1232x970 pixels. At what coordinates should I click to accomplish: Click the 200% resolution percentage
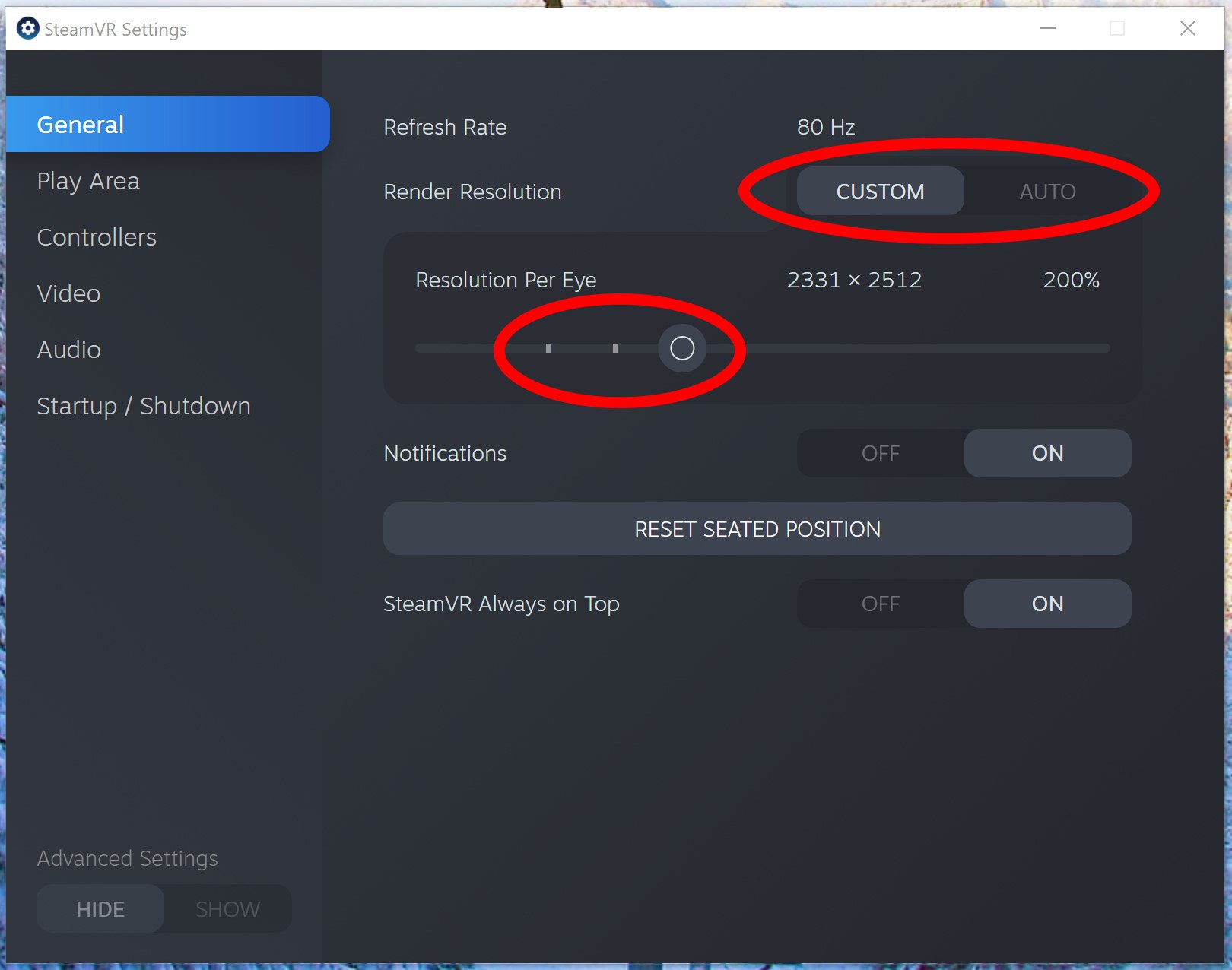coord(1072,280)
